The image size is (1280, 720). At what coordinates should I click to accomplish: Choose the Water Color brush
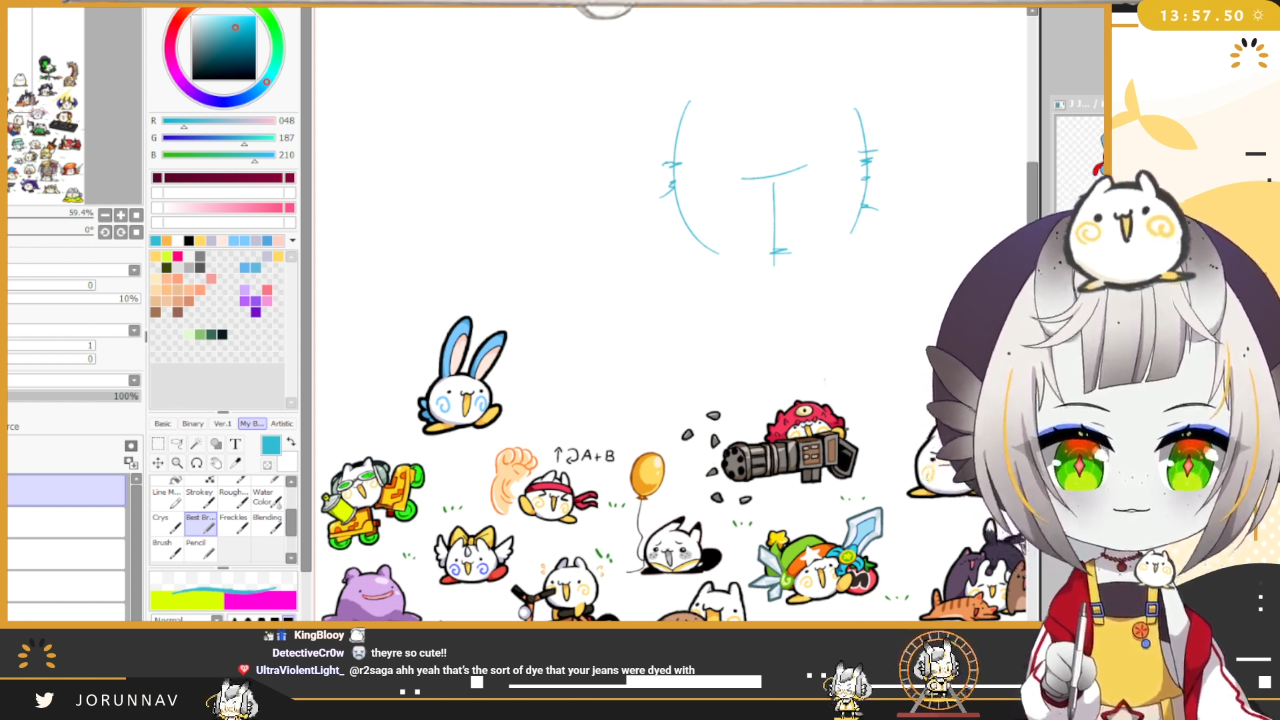pos(266,498)
